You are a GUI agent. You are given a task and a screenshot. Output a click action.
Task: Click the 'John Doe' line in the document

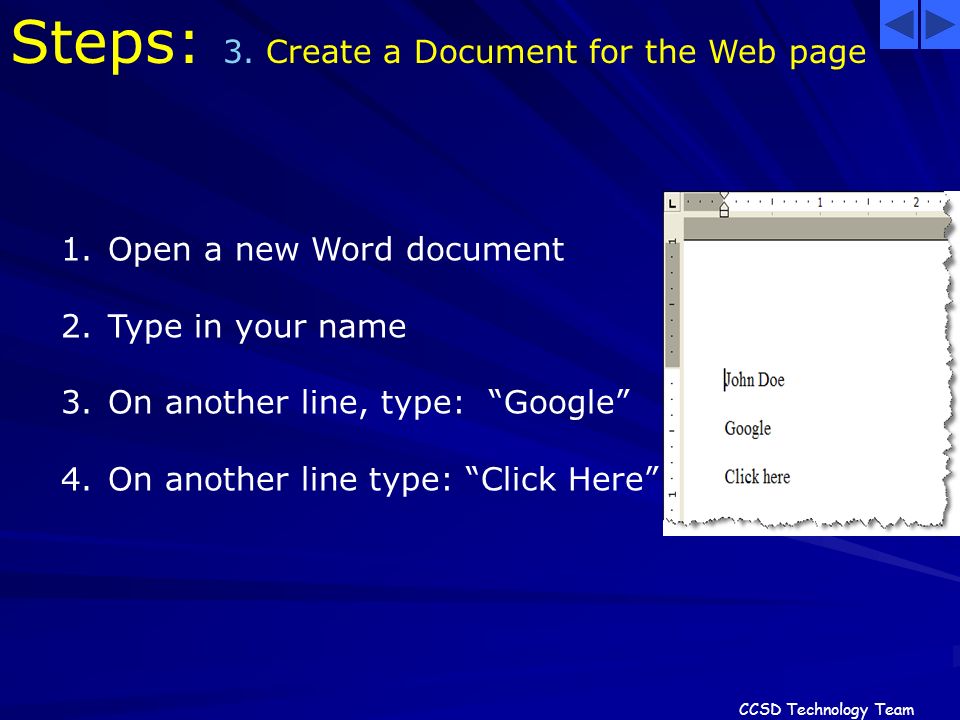pos(754,380)
